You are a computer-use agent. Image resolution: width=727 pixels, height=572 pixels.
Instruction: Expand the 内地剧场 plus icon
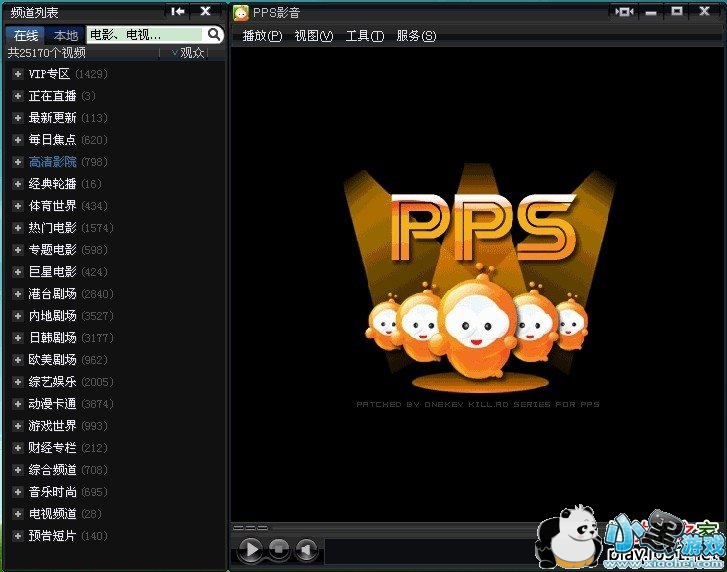tap(18, 316)
